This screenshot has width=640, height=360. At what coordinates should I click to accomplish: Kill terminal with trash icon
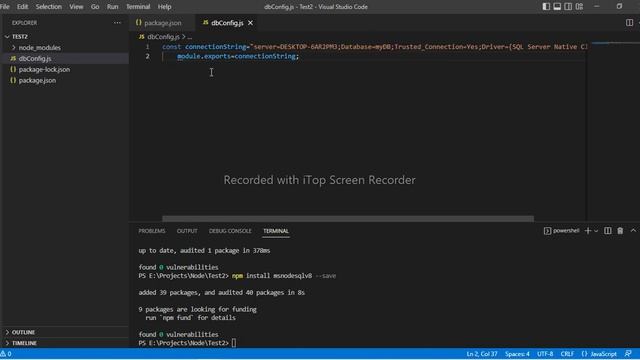click(620, 231)
